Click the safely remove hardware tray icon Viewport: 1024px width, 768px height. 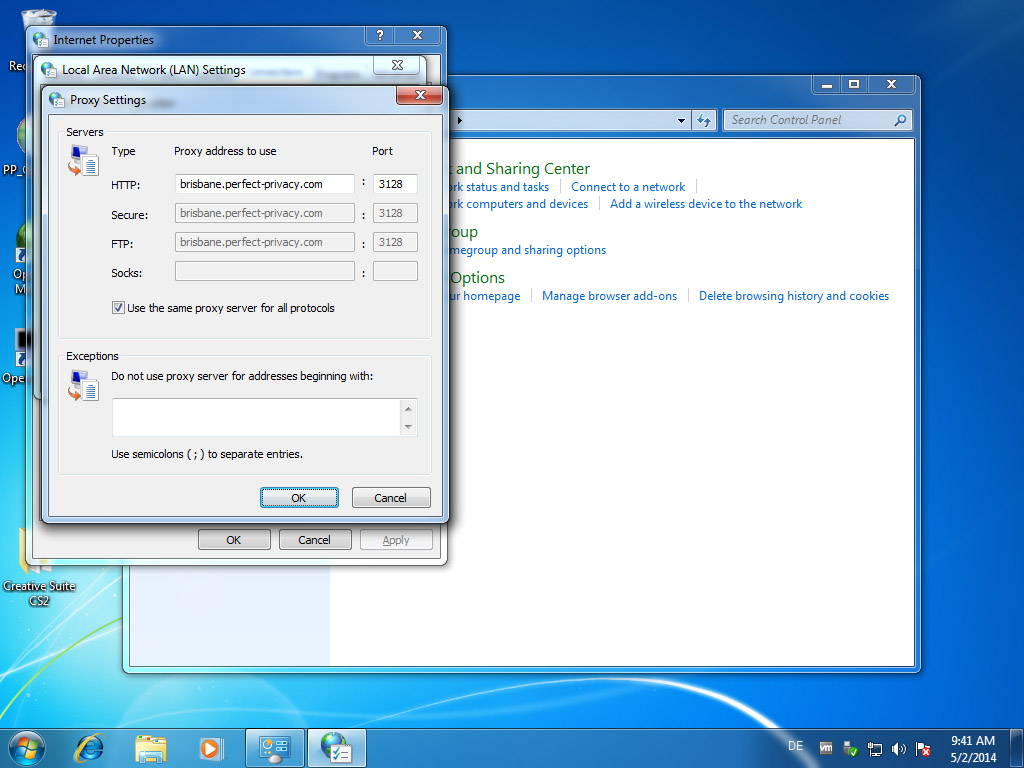coord(849,748)
